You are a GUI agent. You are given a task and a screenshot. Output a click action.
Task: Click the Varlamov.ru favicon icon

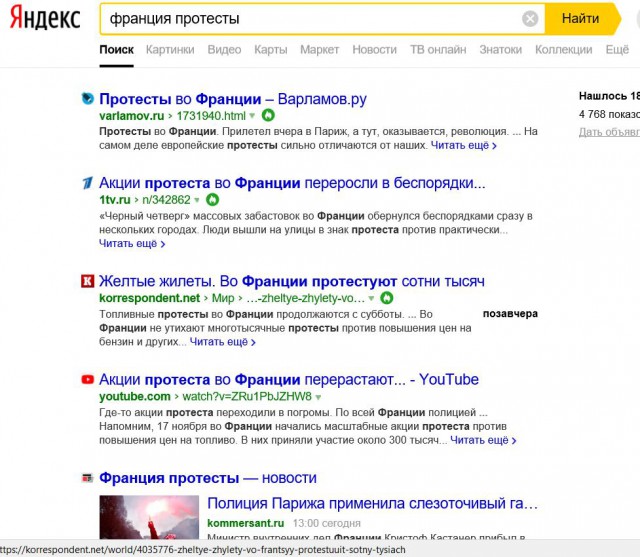(x=87, y=98)
